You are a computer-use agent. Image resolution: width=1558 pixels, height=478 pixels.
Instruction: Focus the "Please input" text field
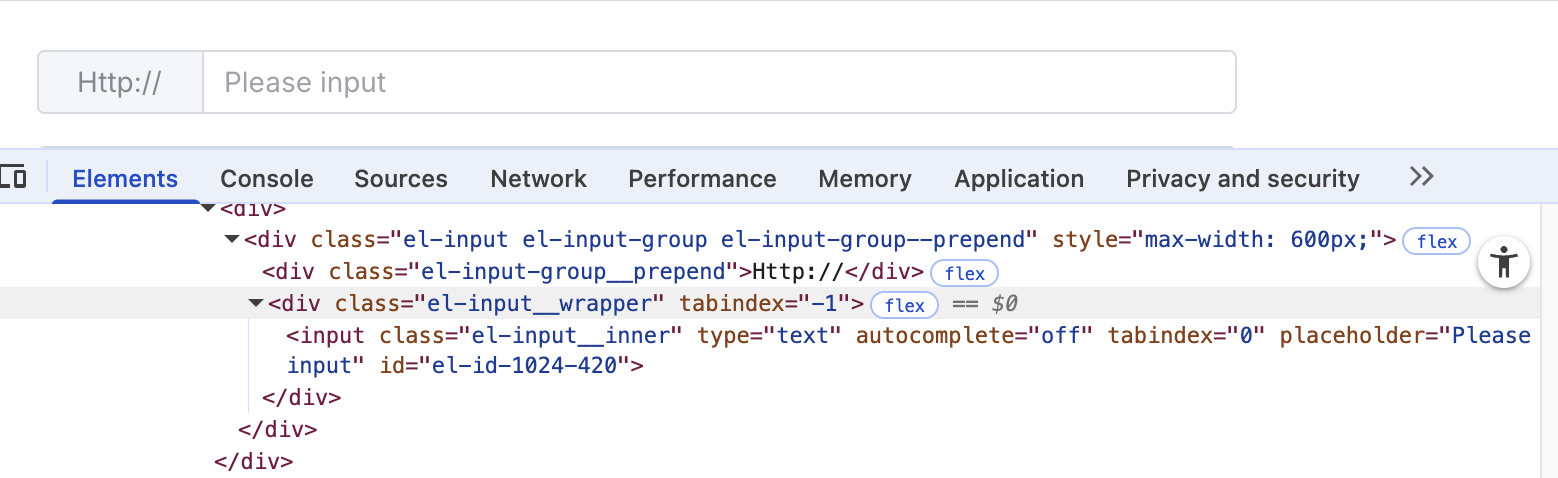[x=718, y=82]
